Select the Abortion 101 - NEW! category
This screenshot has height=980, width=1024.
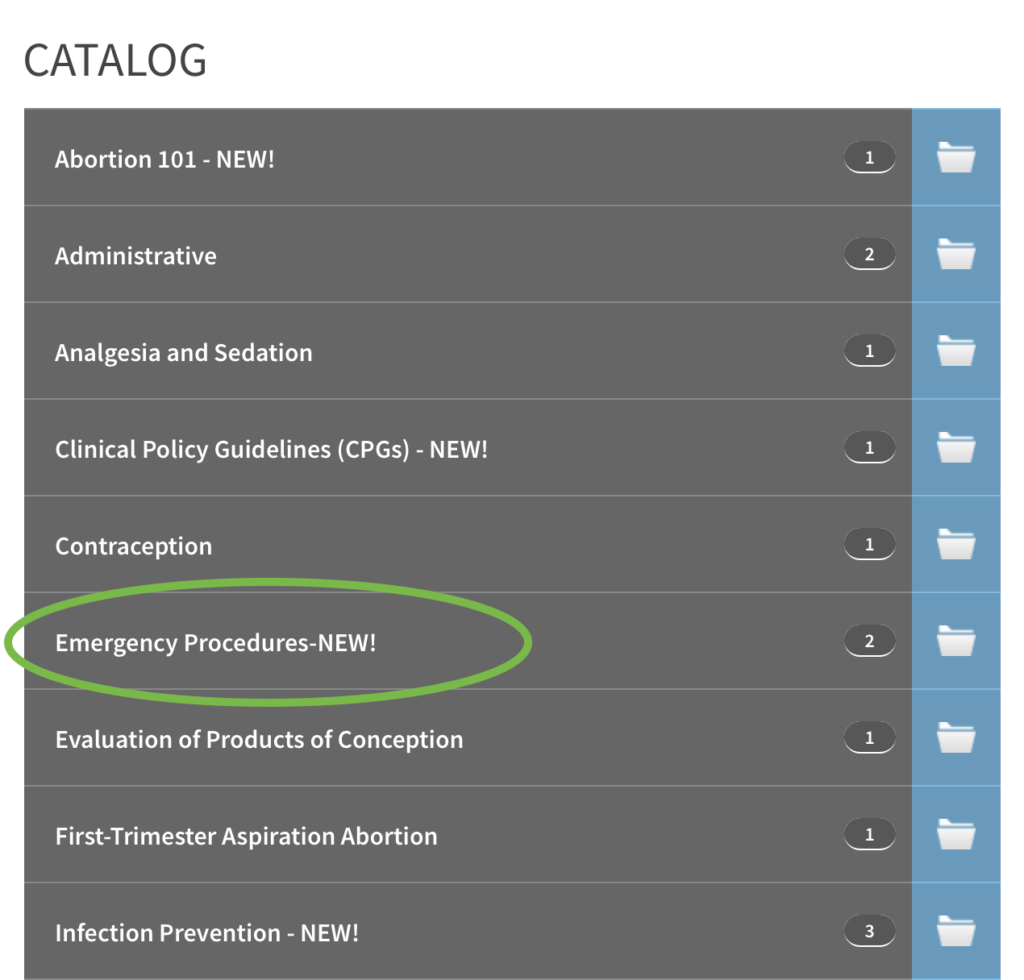(x=165, y=159)
